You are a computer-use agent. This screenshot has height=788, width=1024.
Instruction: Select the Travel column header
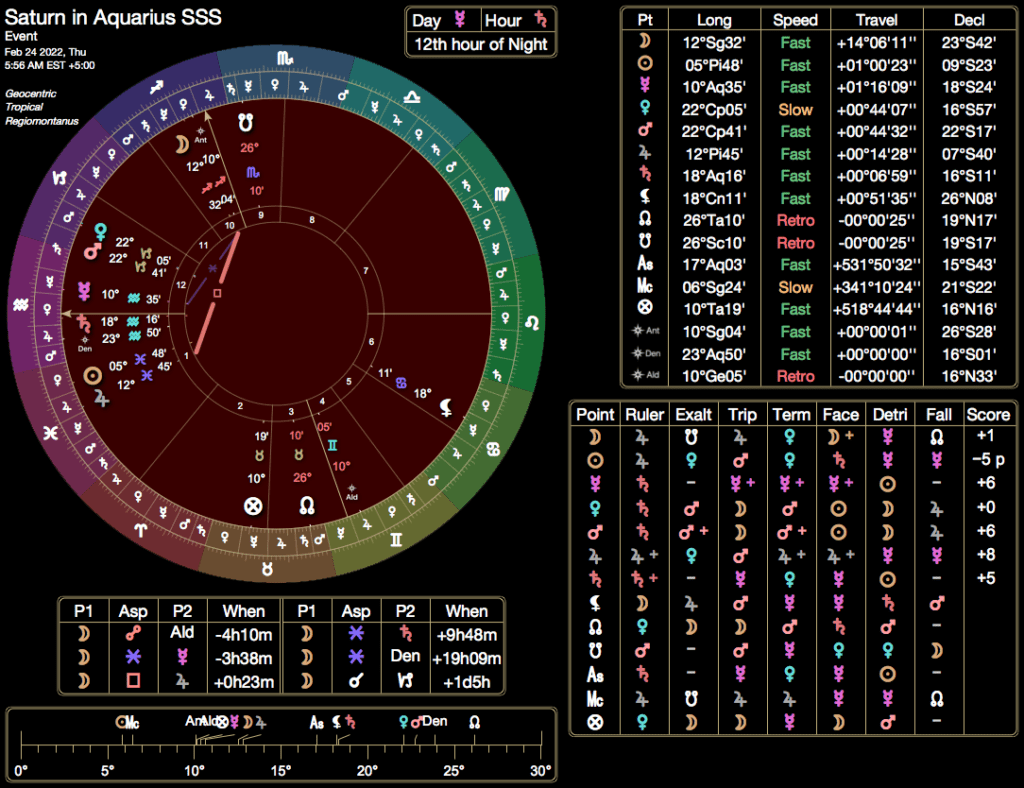pyautogui.click(x=876, y=20)
